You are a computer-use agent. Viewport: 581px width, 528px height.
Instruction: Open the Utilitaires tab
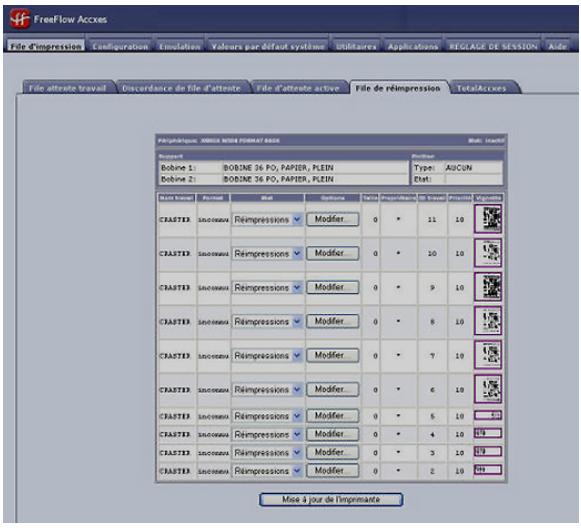point(356,46)
